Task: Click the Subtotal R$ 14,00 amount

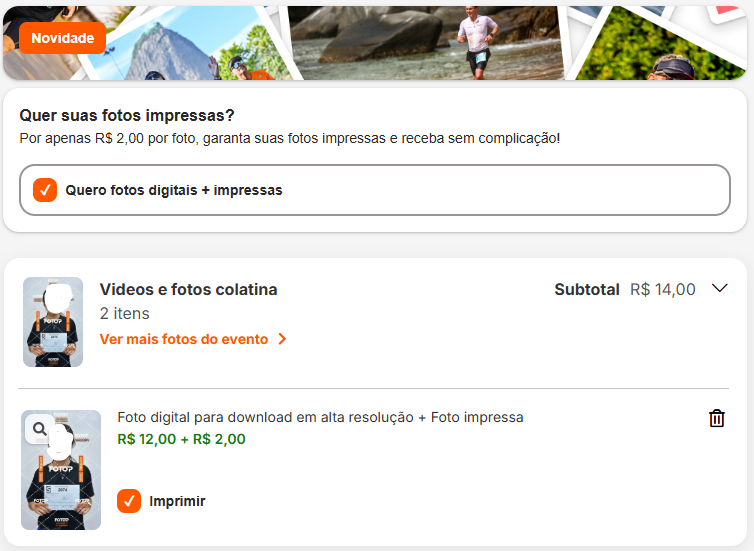Action: (663, 289)
